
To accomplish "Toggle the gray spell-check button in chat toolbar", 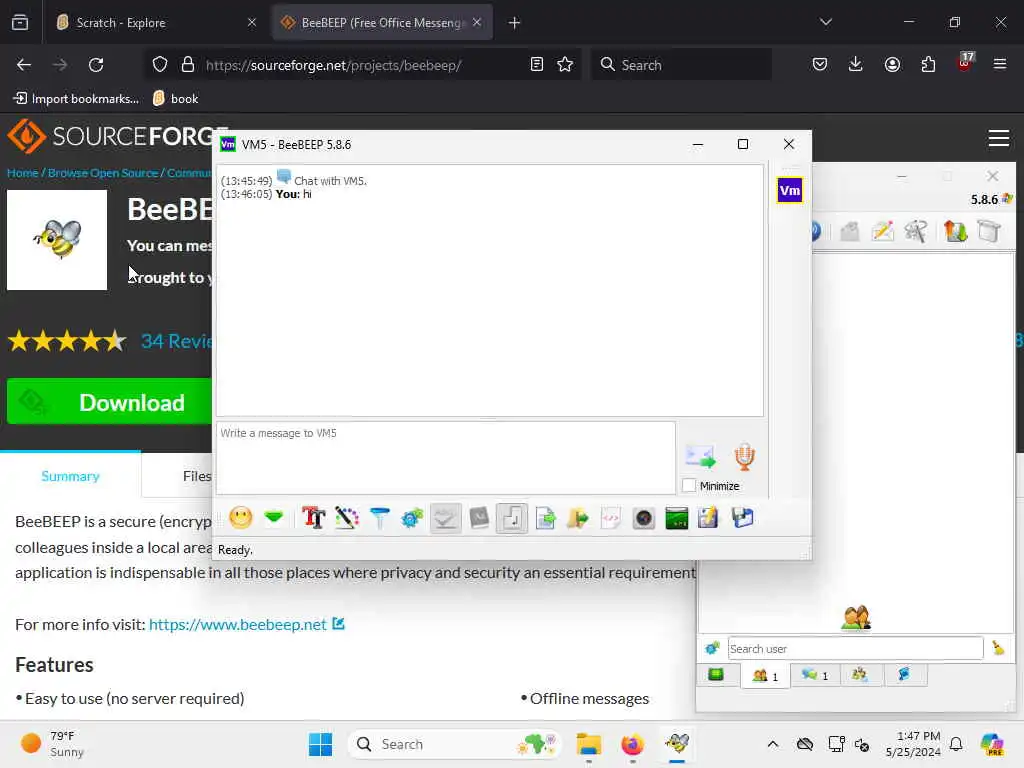I will [x=445, y=518].
